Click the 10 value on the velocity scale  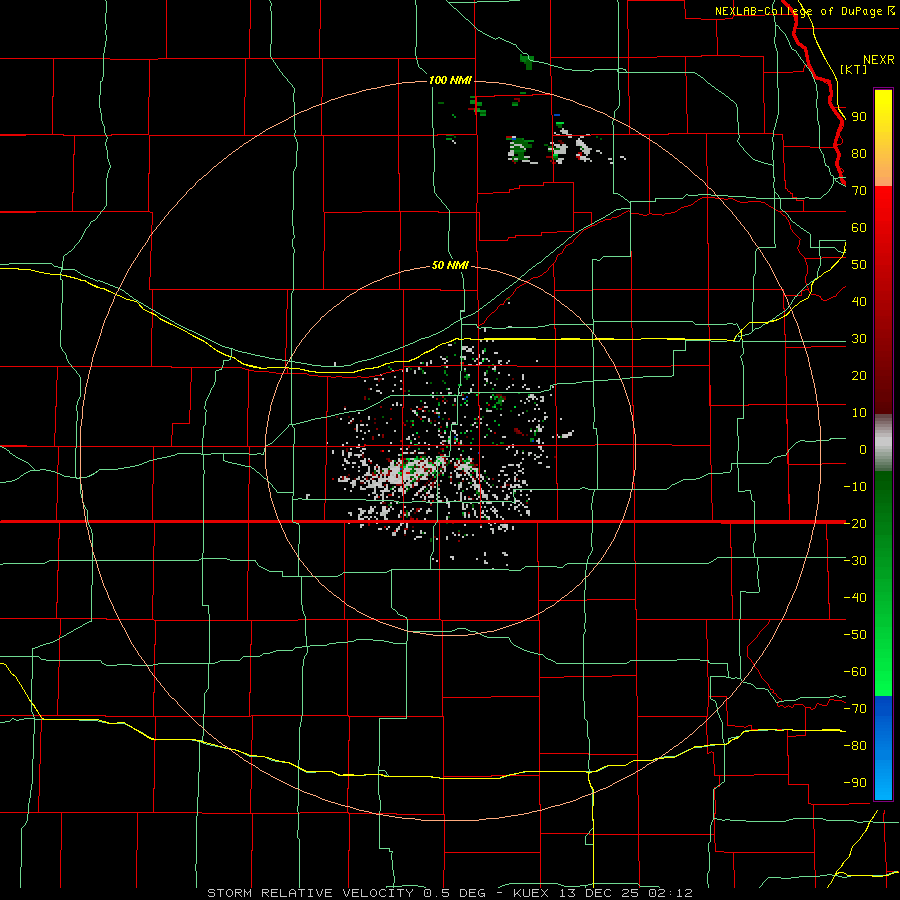click(x=859, y=413)
